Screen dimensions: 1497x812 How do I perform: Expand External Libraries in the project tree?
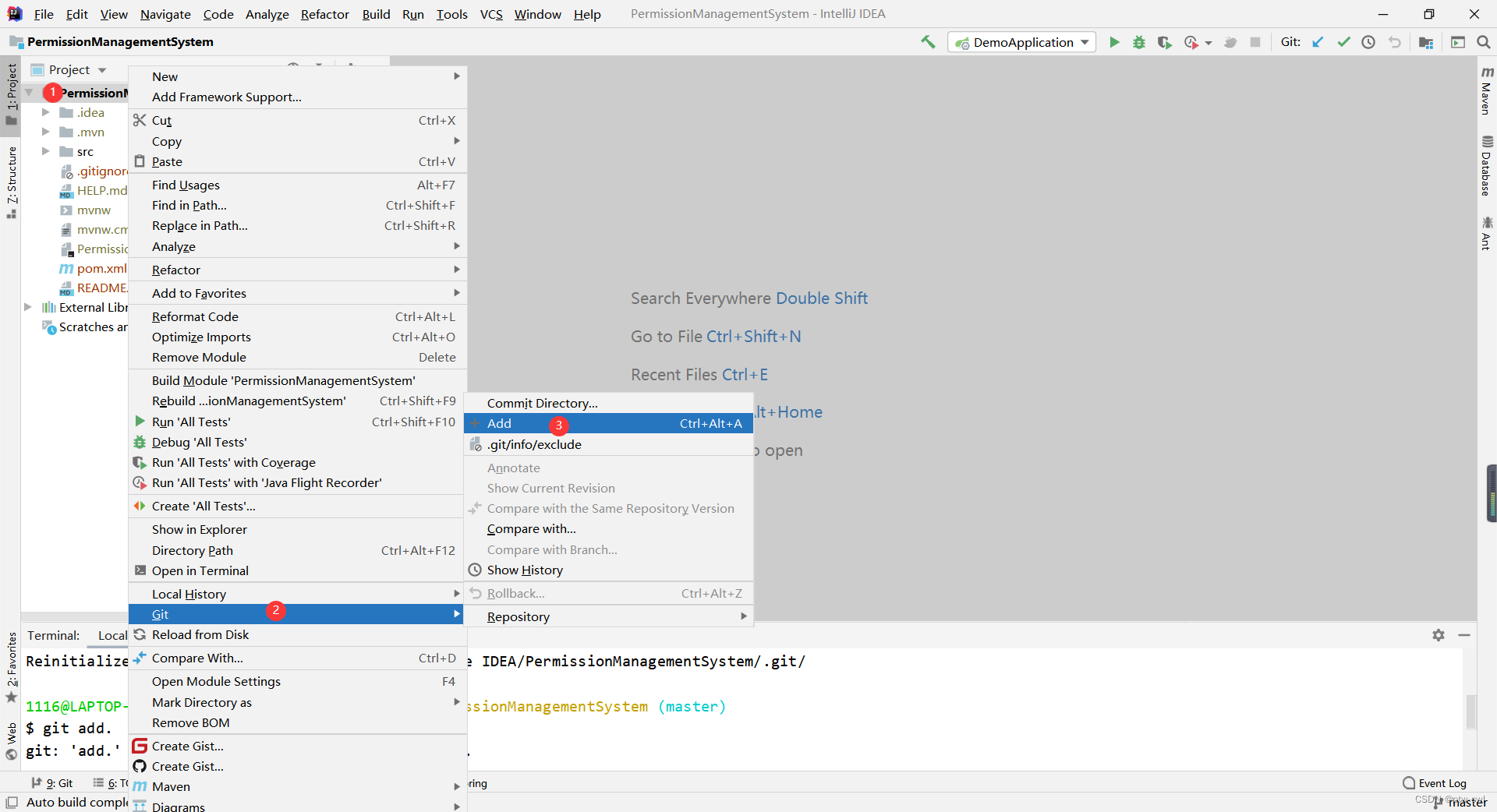tap(28, 307)
